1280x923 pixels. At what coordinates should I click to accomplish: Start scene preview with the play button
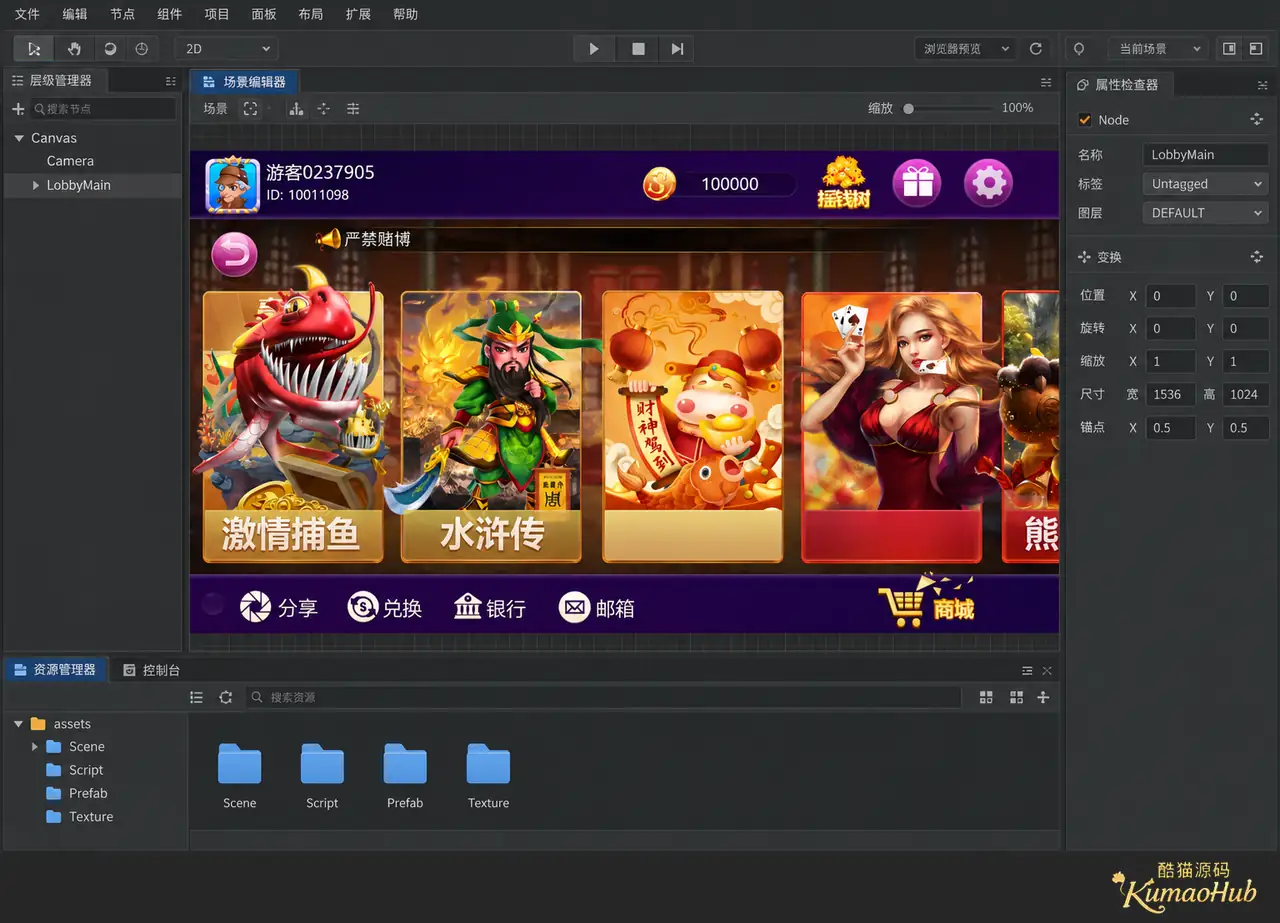click(x=594, y=48)
